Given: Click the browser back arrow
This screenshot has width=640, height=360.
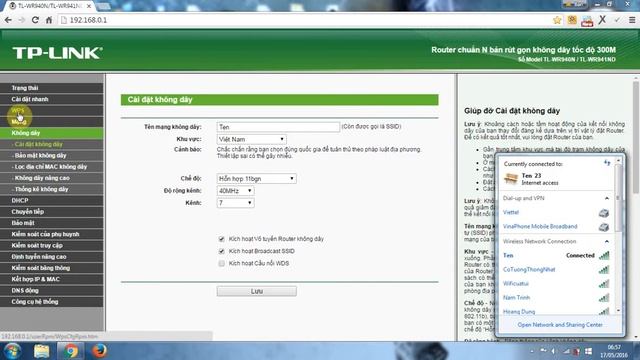Looking at the screenshot, I should click(8, 20).
